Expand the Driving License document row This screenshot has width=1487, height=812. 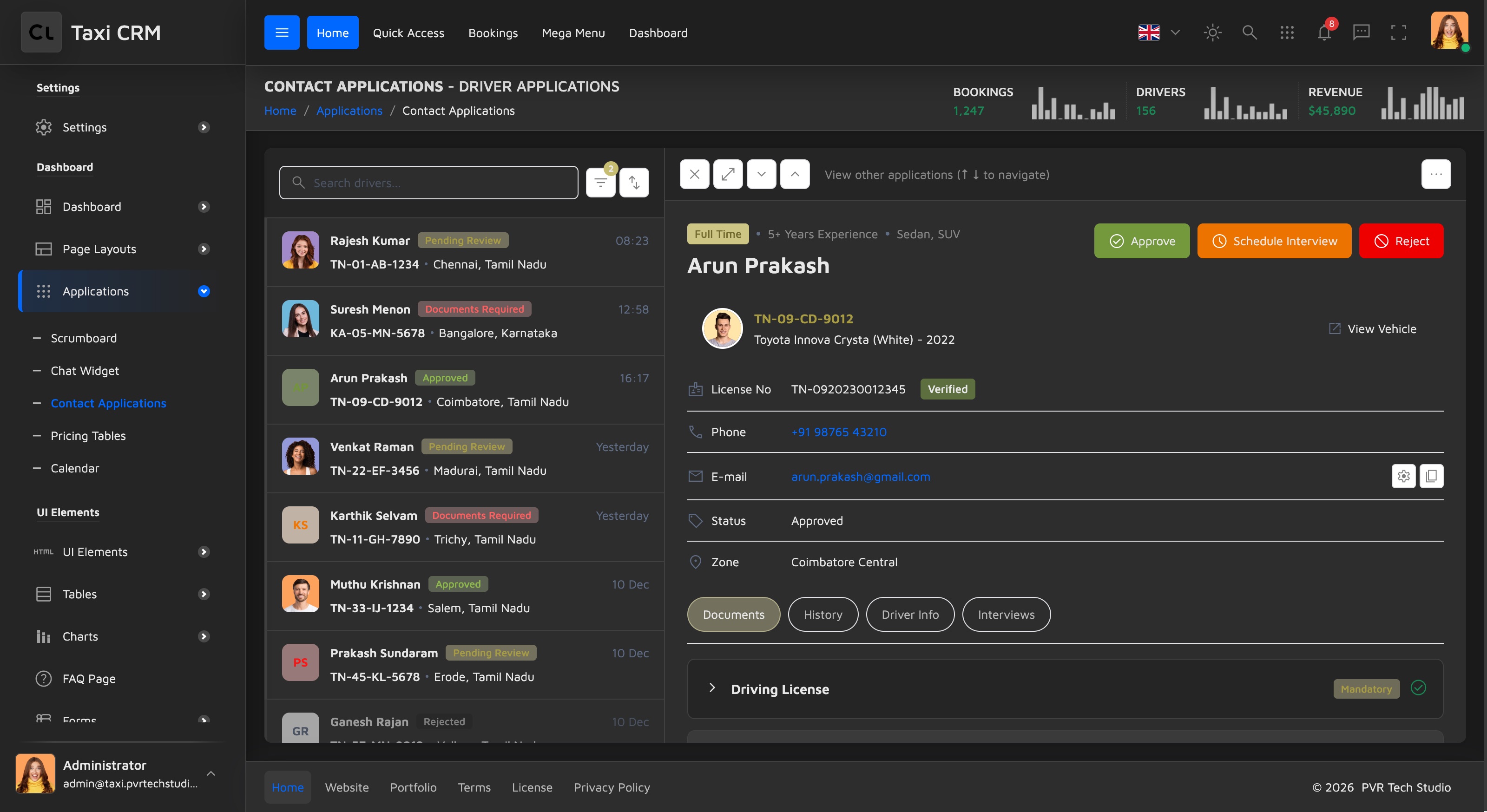coord(1065,689)
